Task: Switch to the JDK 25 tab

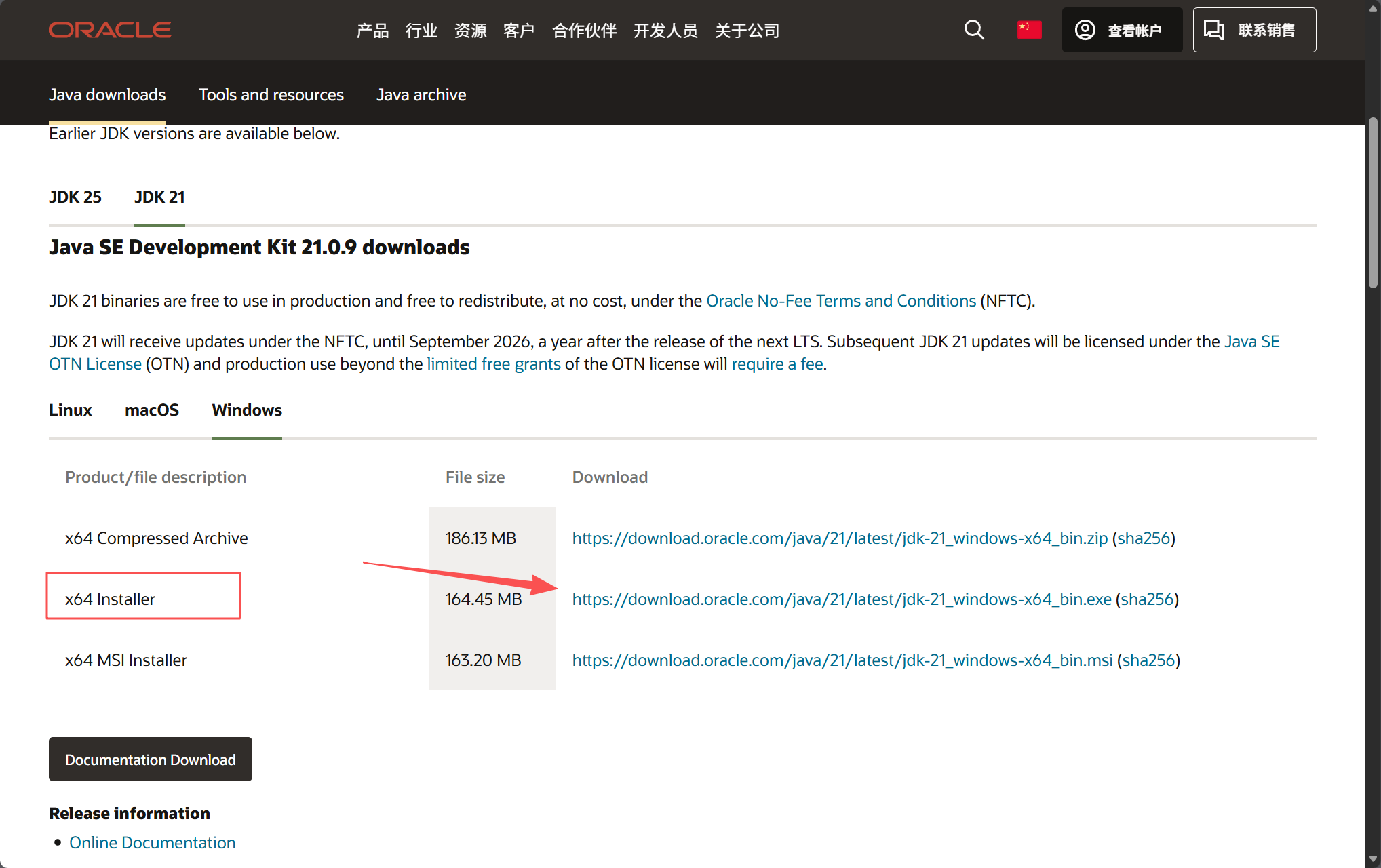Action: pos(75,197)
